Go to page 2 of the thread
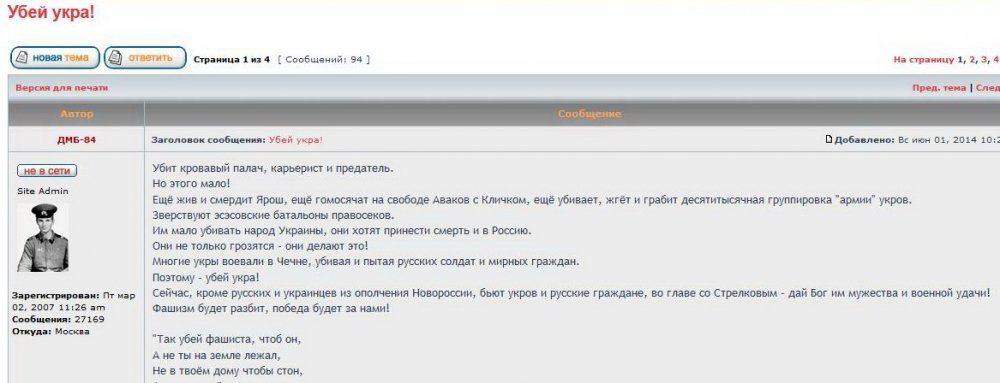 [x=973, y=59]
